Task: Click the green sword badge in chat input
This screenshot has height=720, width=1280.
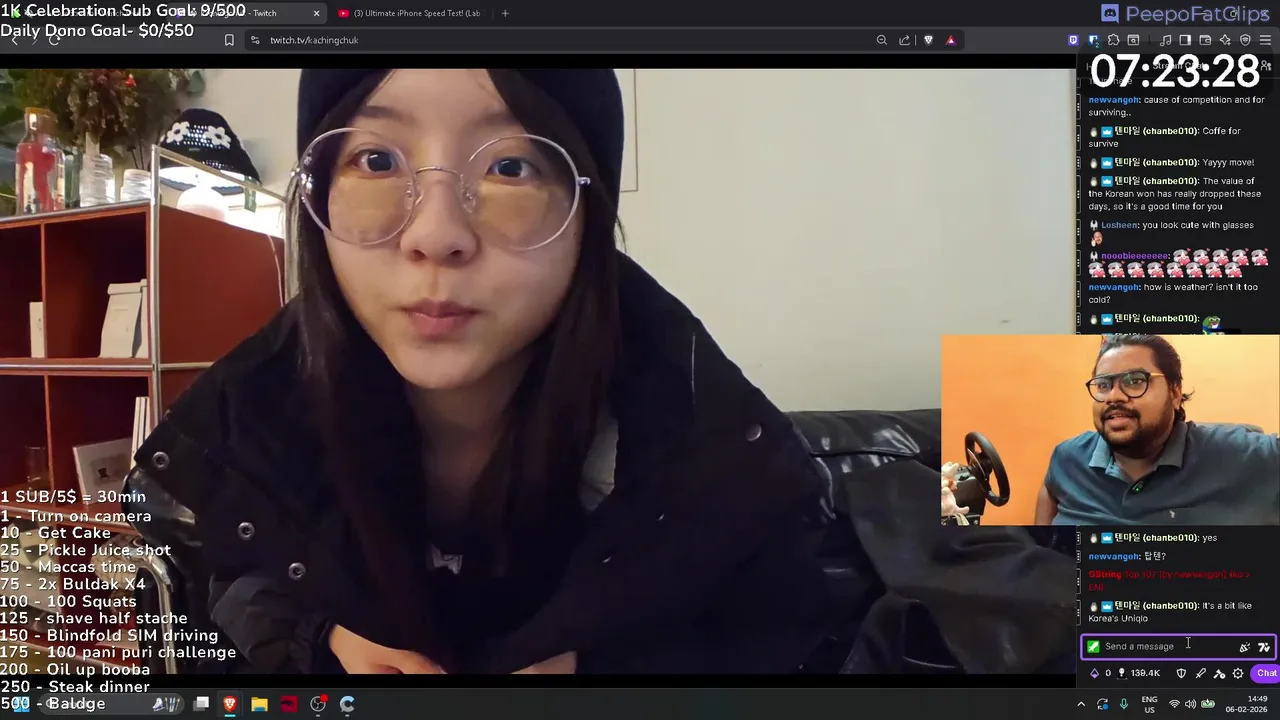Action: (x=1093, y=647)
